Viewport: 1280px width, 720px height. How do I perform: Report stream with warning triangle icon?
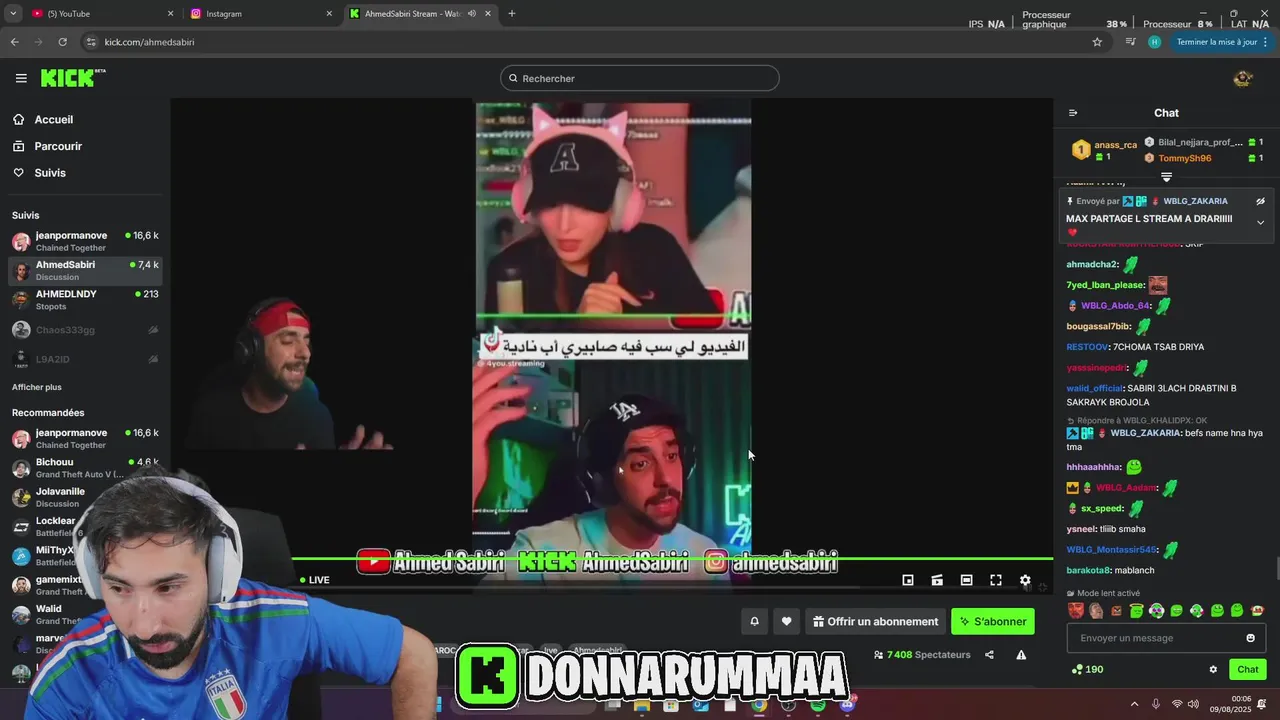(x=1021, y=655)
